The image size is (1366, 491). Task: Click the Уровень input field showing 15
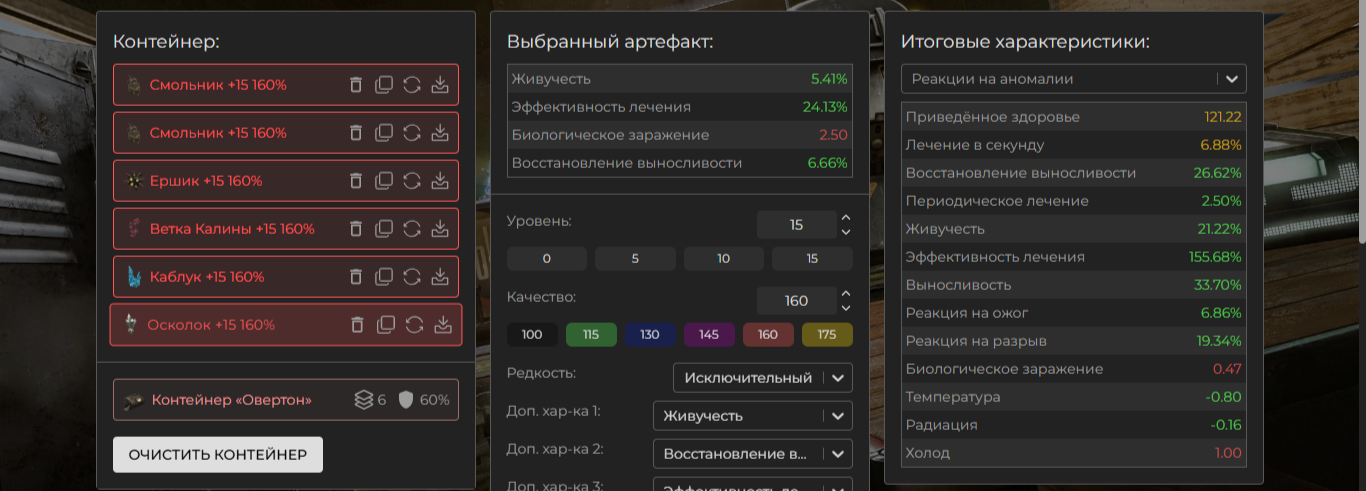click(796, 225)
